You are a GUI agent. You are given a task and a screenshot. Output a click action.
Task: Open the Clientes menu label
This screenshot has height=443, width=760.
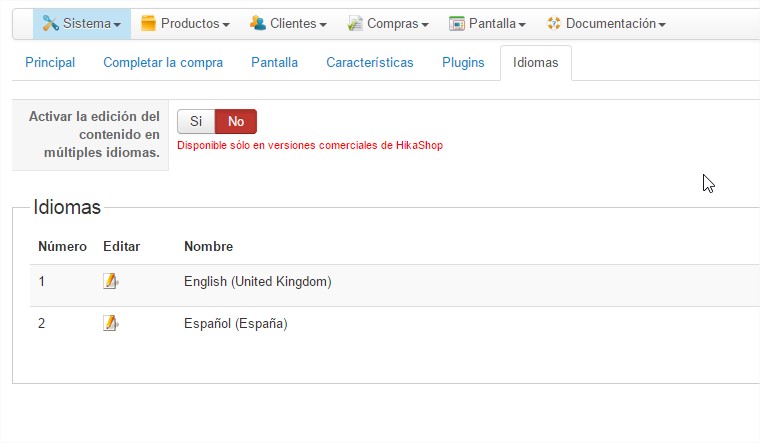pyautogui.click(x=293, y=23)
